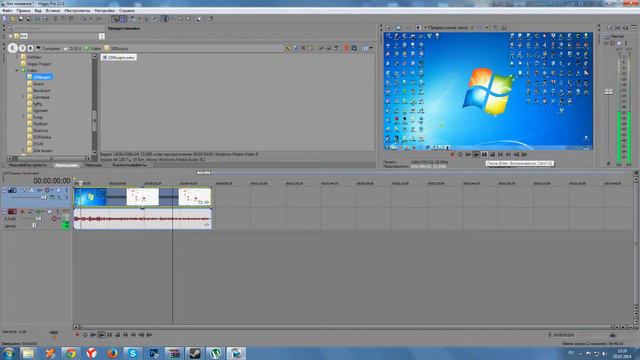Click the Video breadcrumb in the explorer path
The width and height of the screenshot is (640, 360).
[96, 49]
